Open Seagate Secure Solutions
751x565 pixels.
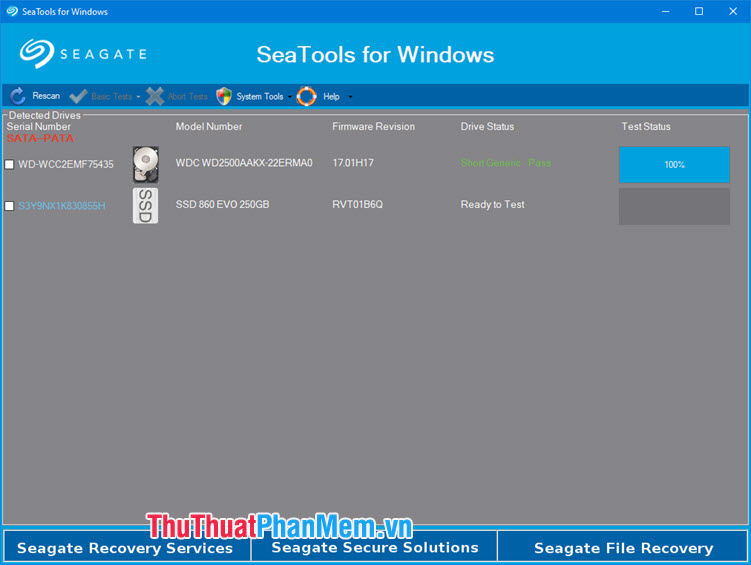click(375, 546)
